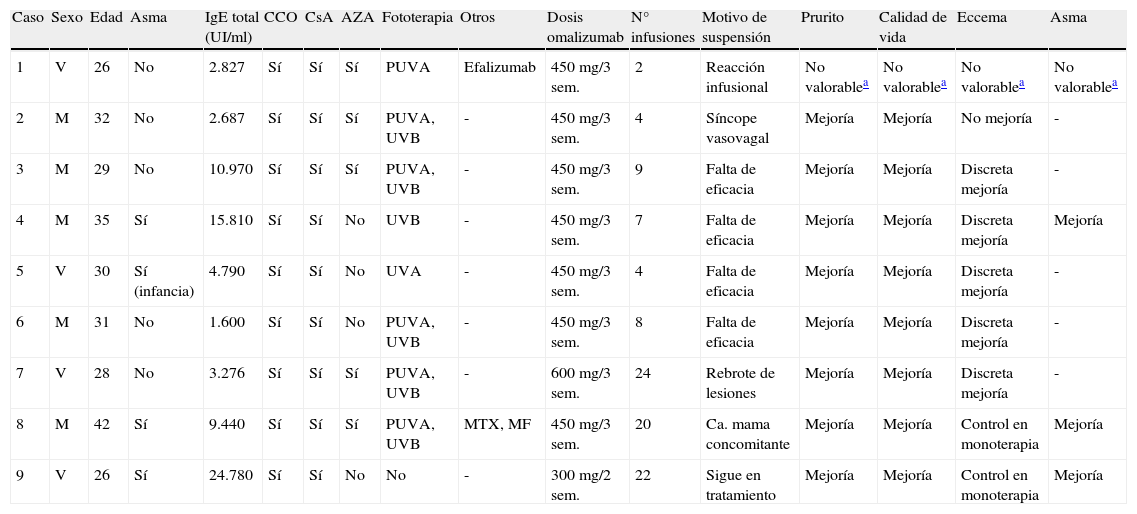The height and width of the screenshot is (514, 1137).
Task: Click the 'Motivo de suspensión' header
Action: pos(736,27)
